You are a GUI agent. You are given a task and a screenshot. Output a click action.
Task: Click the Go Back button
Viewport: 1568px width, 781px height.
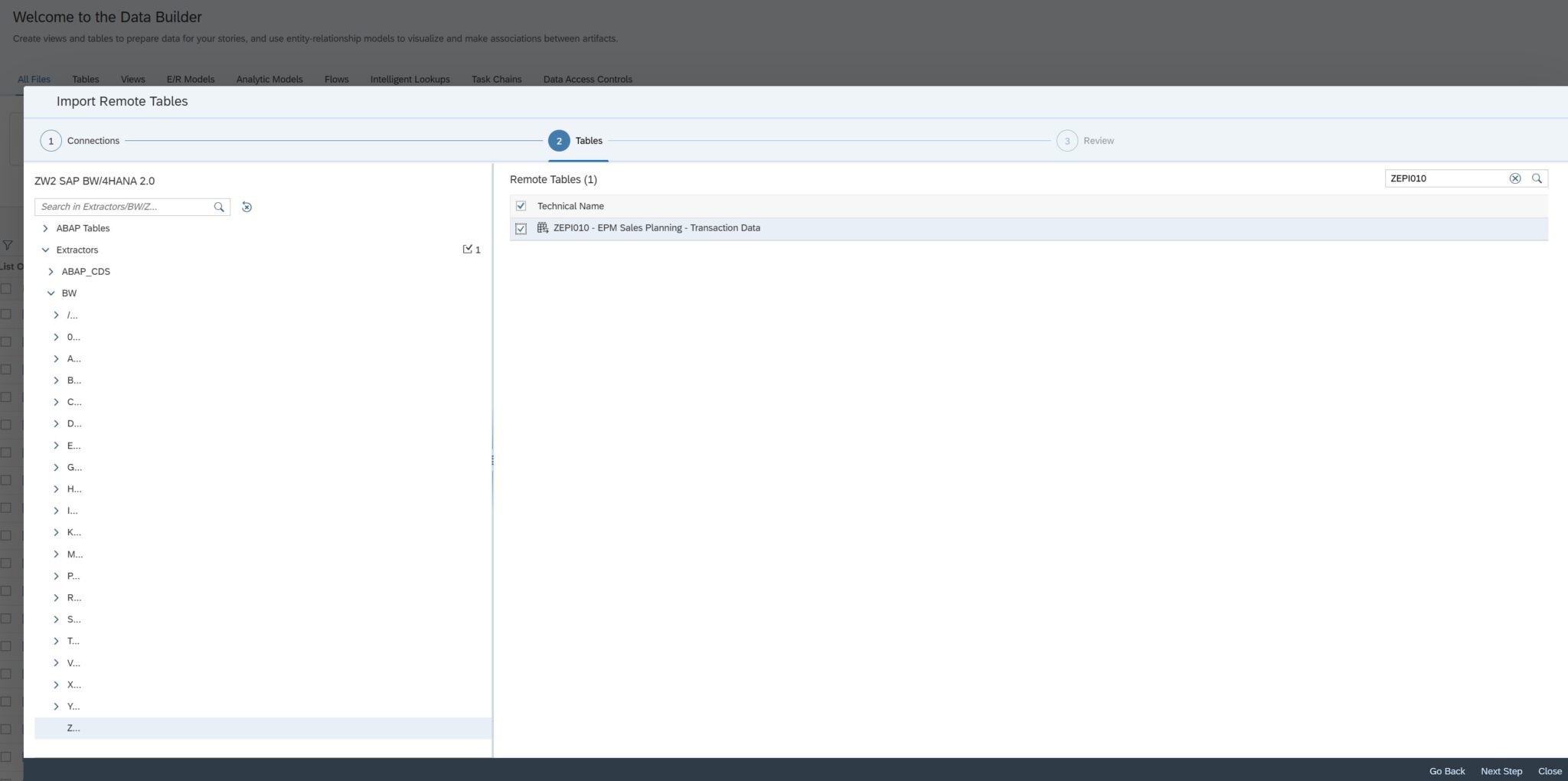point(1447,771)
